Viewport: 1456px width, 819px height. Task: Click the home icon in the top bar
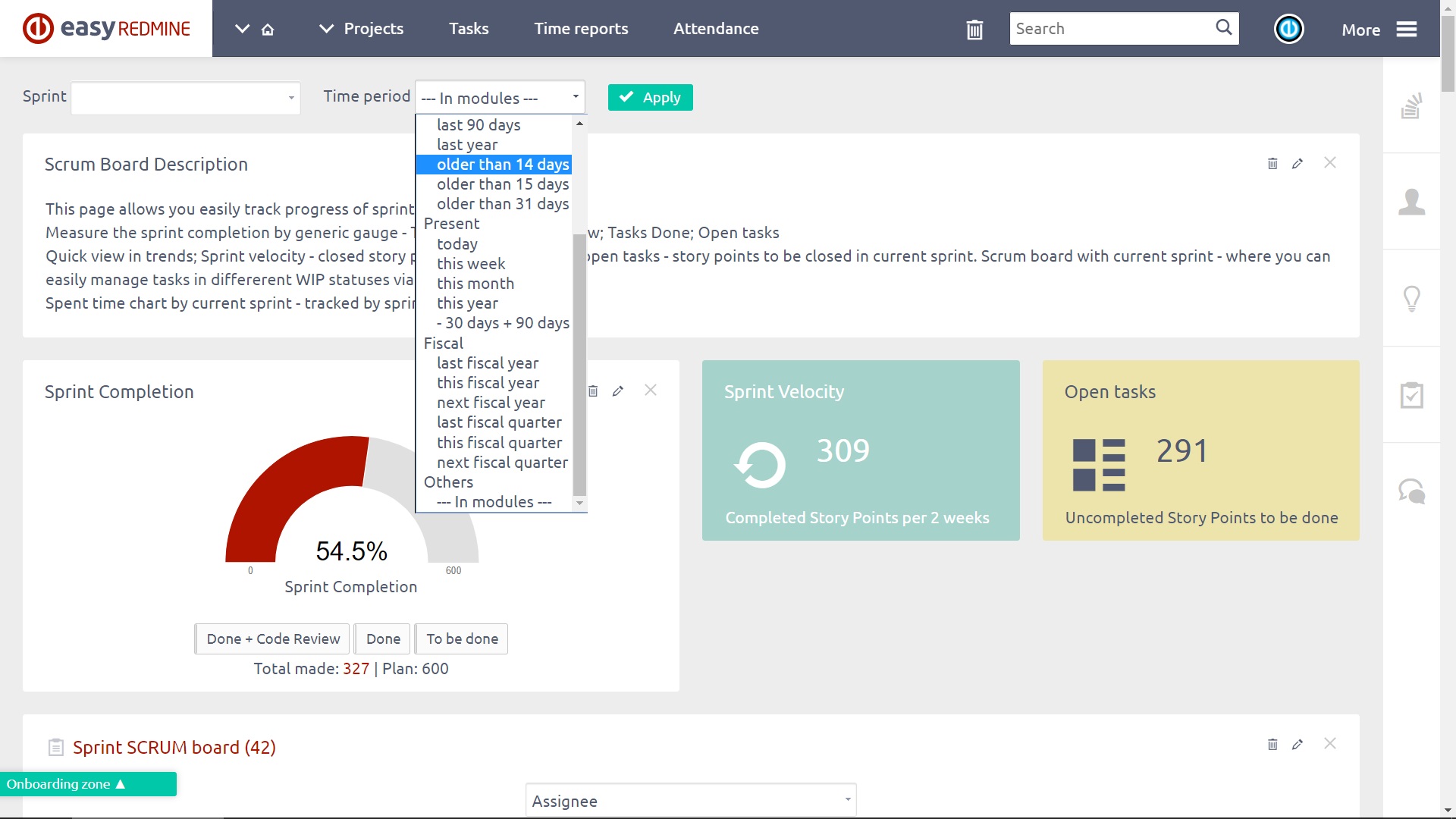click(x=268, y=30)
